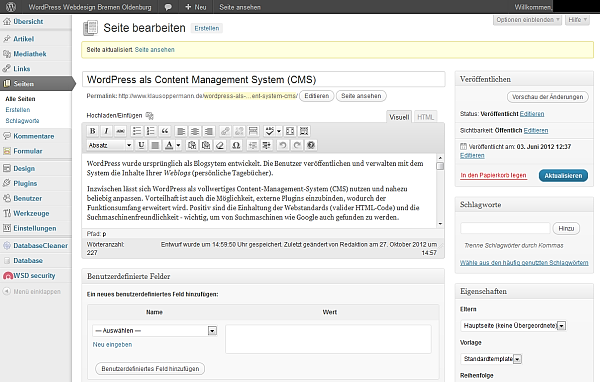Viewport: 600px width, 382px height.
Task: Apply strikethrough (ABC) formatting
Action: (x=121, y=131)
